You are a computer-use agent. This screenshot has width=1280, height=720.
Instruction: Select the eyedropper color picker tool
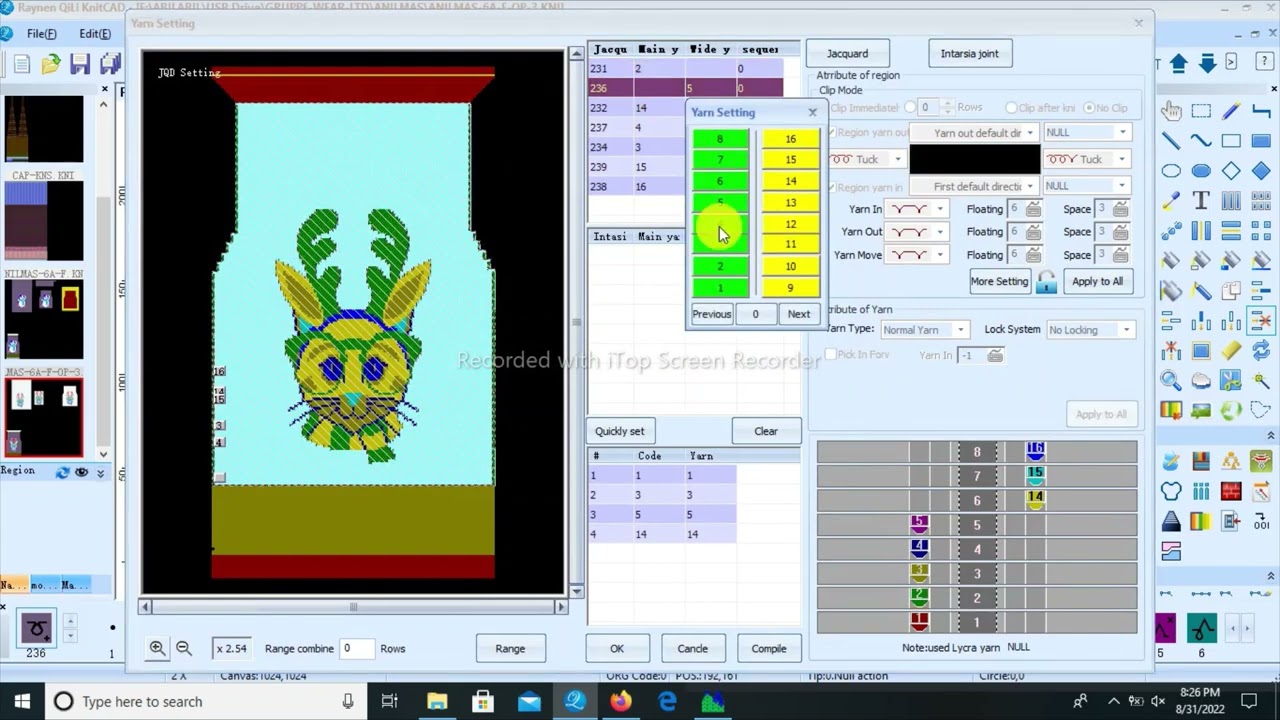coord(1171,201)
